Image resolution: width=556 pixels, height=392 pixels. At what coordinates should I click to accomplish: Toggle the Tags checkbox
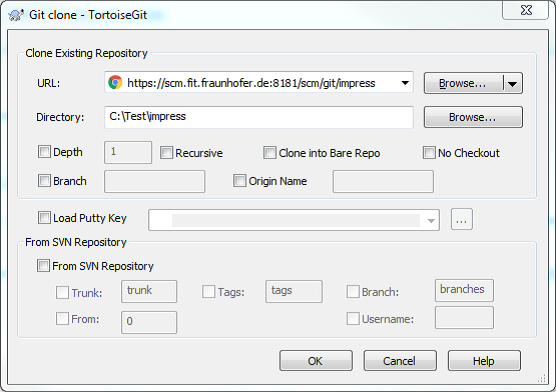208,292
